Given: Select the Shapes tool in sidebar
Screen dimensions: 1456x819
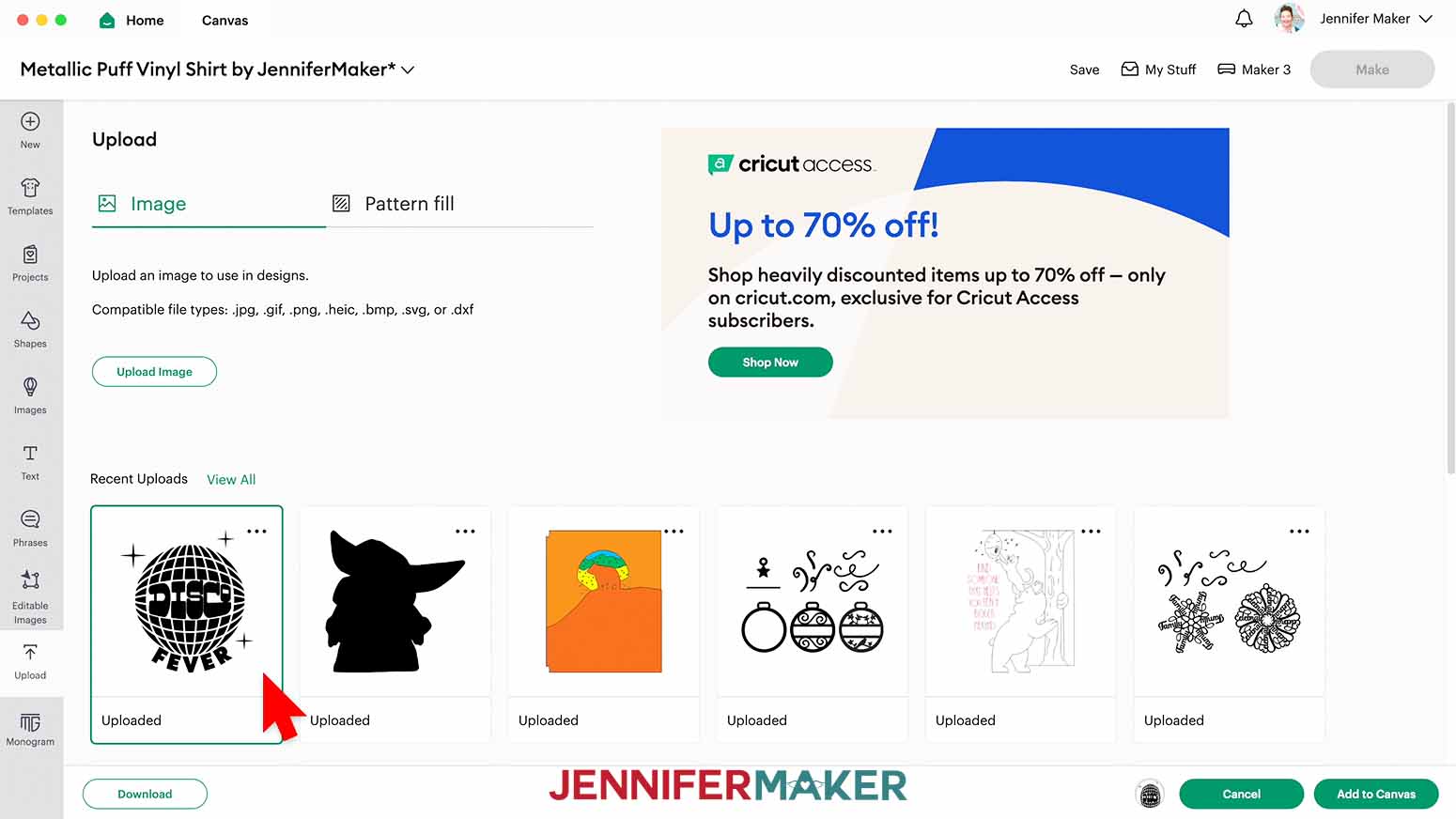Looking at the screenshot, I should coord(30,330).
